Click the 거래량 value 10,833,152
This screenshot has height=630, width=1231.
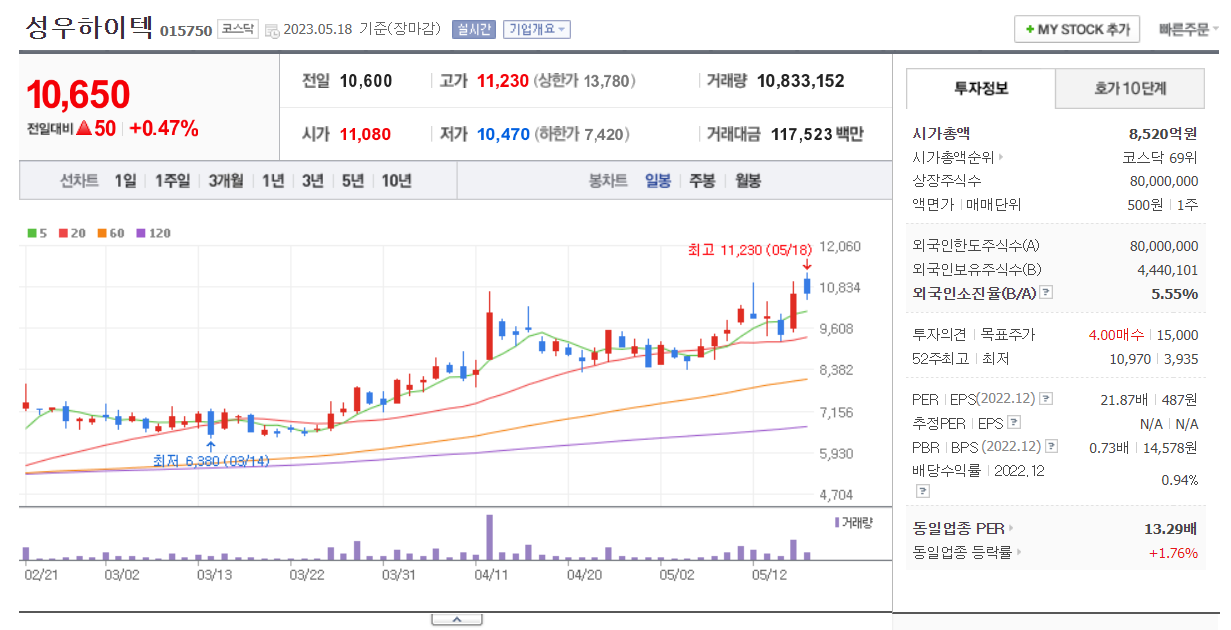tap(801, 81)
